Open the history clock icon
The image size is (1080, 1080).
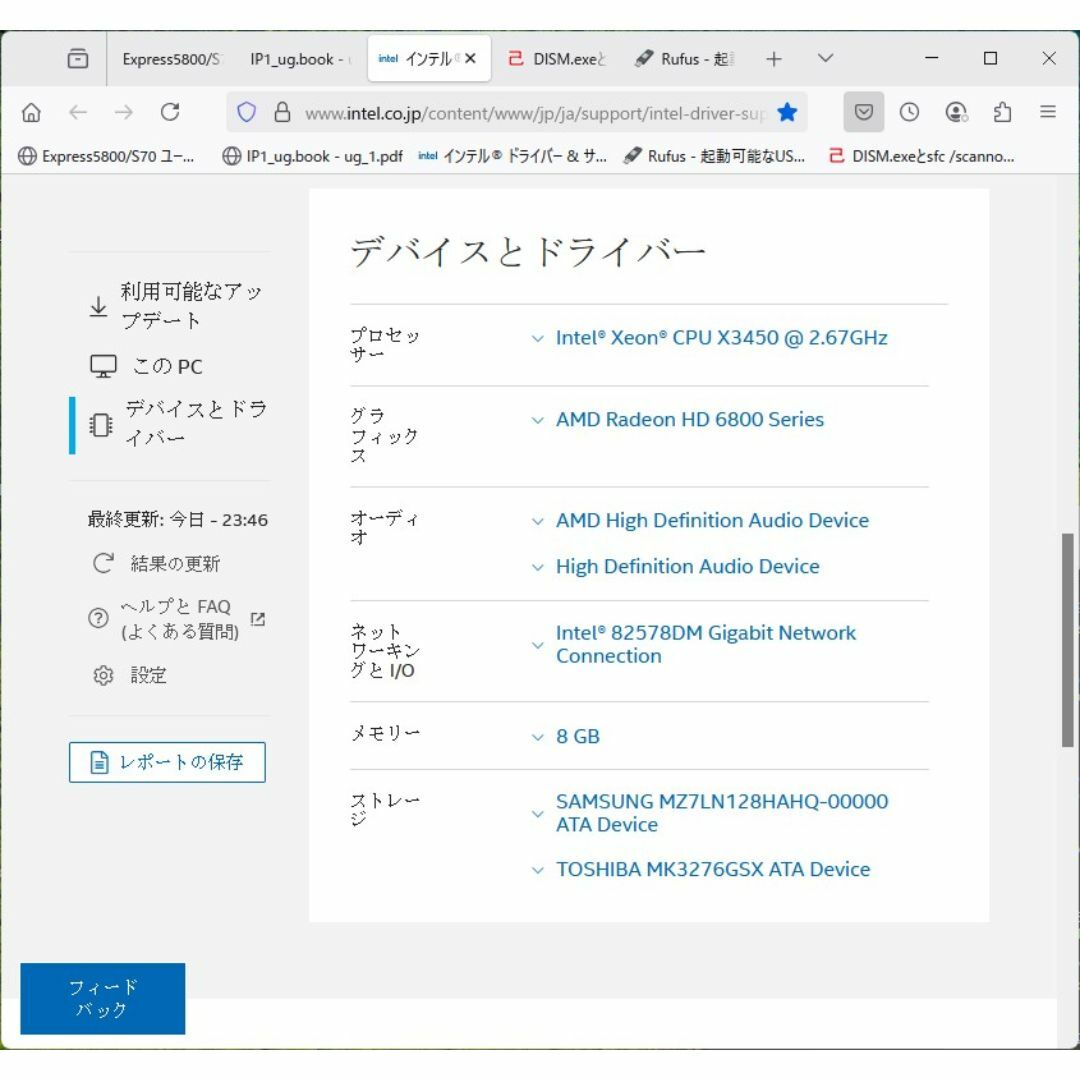click(x=909, y=112)
